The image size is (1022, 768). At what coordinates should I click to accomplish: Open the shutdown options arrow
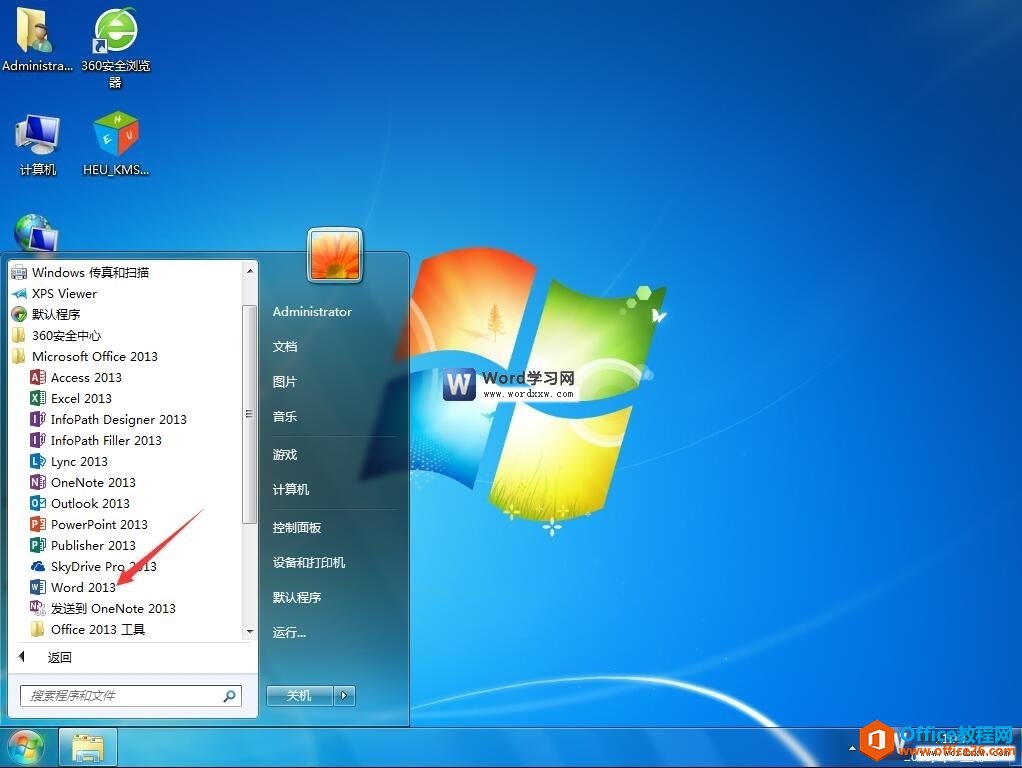(344, 696)
